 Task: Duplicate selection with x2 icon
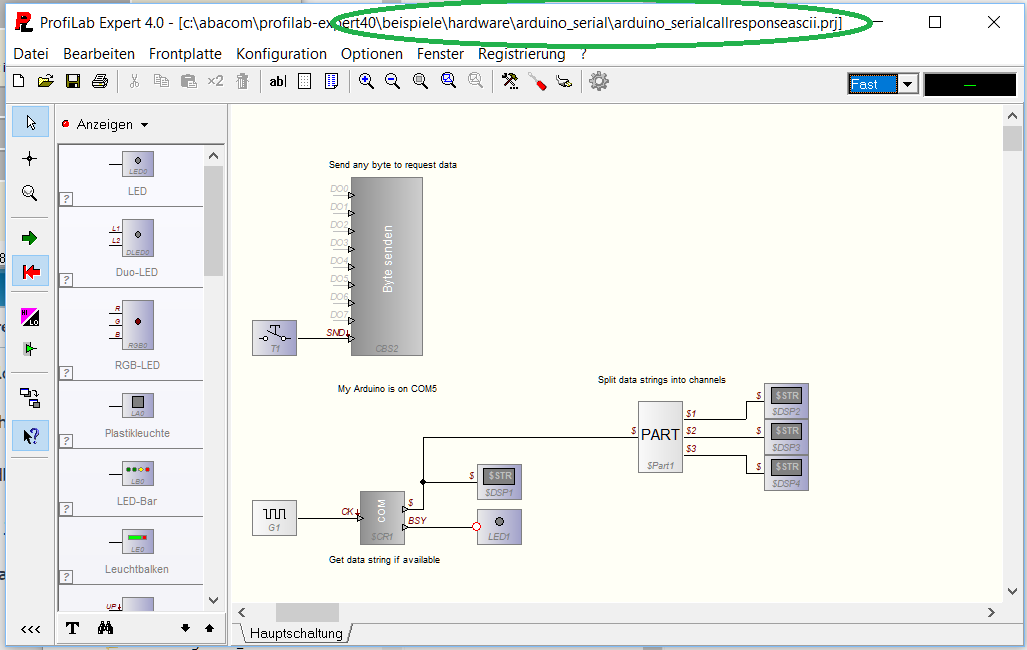pos(215,81)
